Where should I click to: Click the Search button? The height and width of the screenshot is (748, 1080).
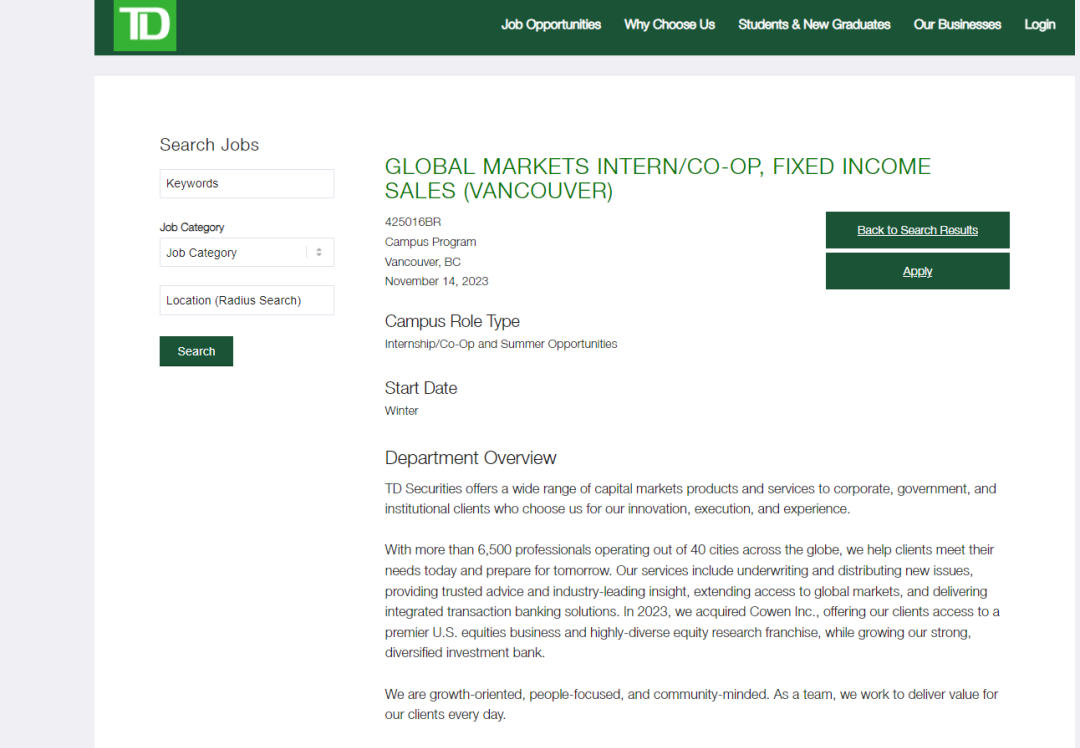coord(196,351)
